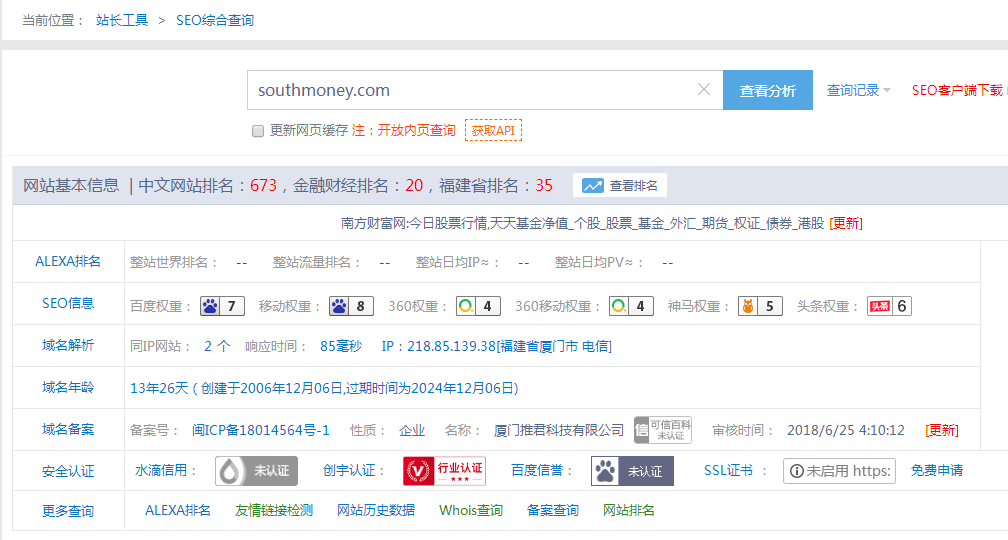This screenshot has height=540, width=1008.
Task: Click response time 85毫秒
Action: 341,346
